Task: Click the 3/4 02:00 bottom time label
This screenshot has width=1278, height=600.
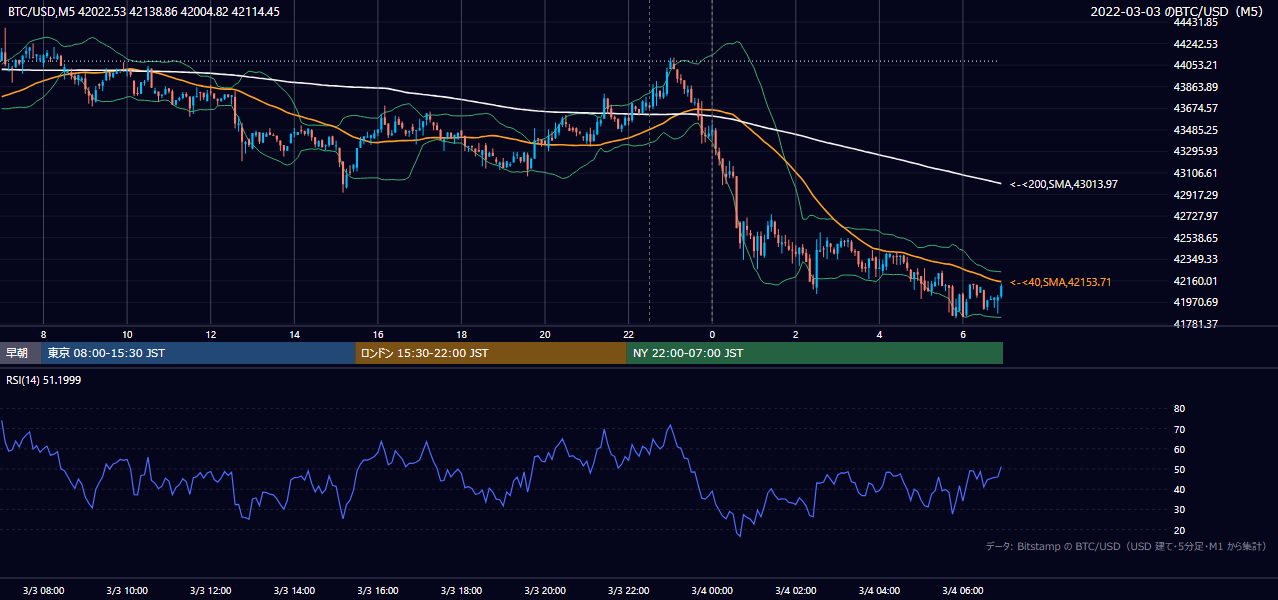Action: pos(796,590)
